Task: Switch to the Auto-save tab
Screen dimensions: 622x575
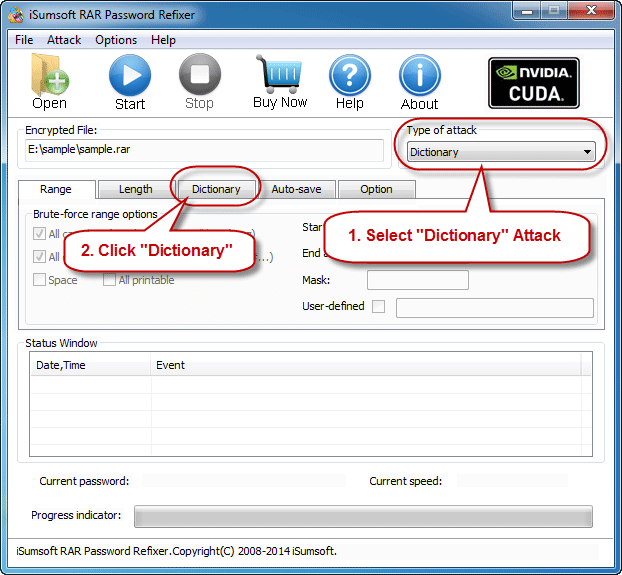Action: pos(296,189)
